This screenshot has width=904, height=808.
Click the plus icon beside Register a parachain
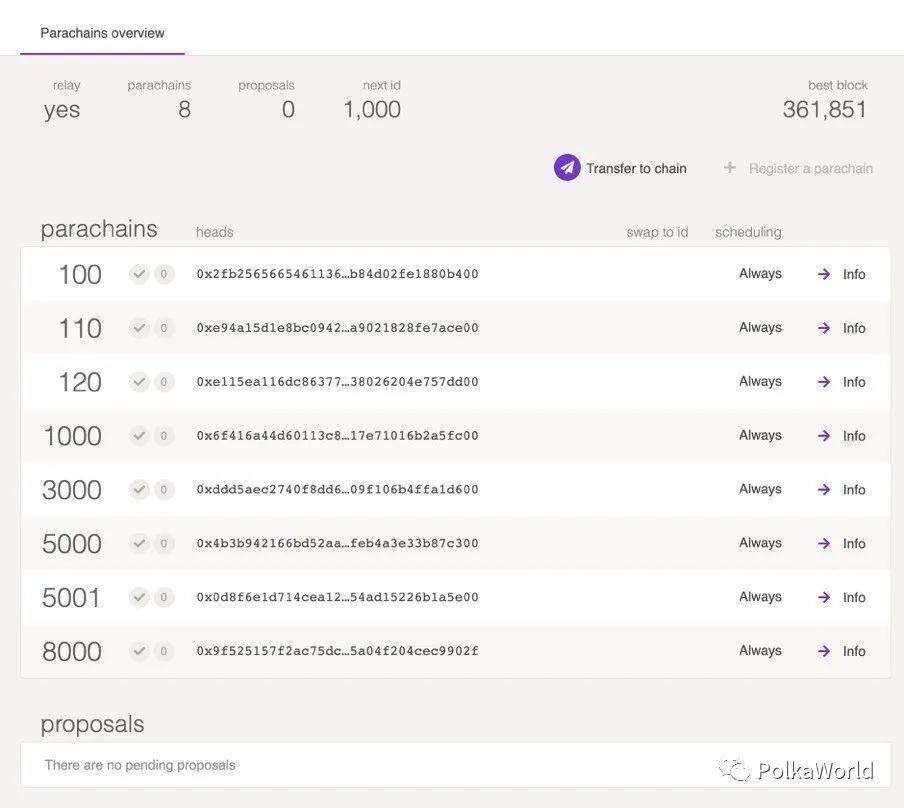[x=730, y=168]
